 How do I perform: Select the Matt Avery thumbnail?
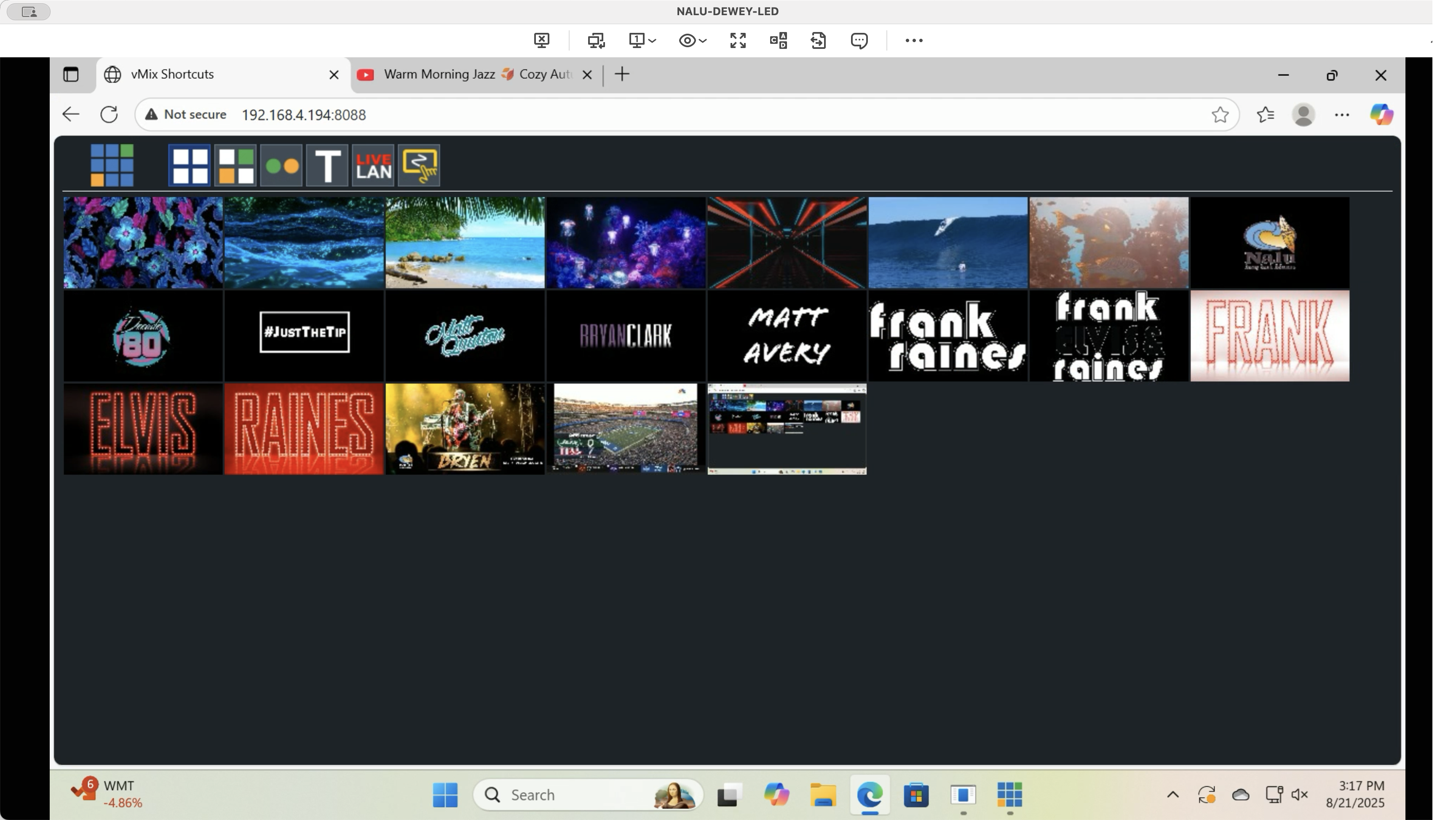787,336
